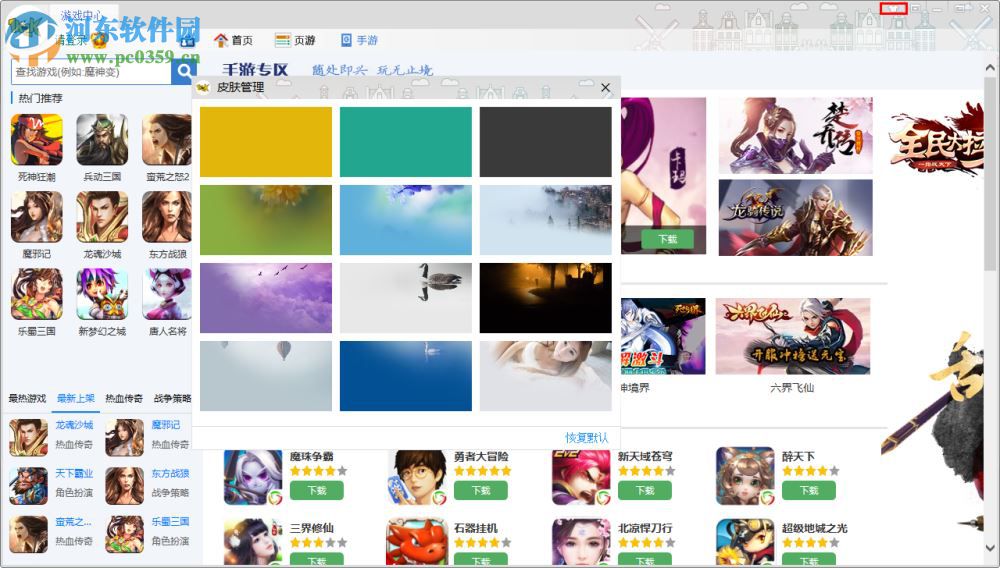Apply the sleeping girl skin thumbnail
This screenshot has width=1000, height=568.
[x=545, y=376]
